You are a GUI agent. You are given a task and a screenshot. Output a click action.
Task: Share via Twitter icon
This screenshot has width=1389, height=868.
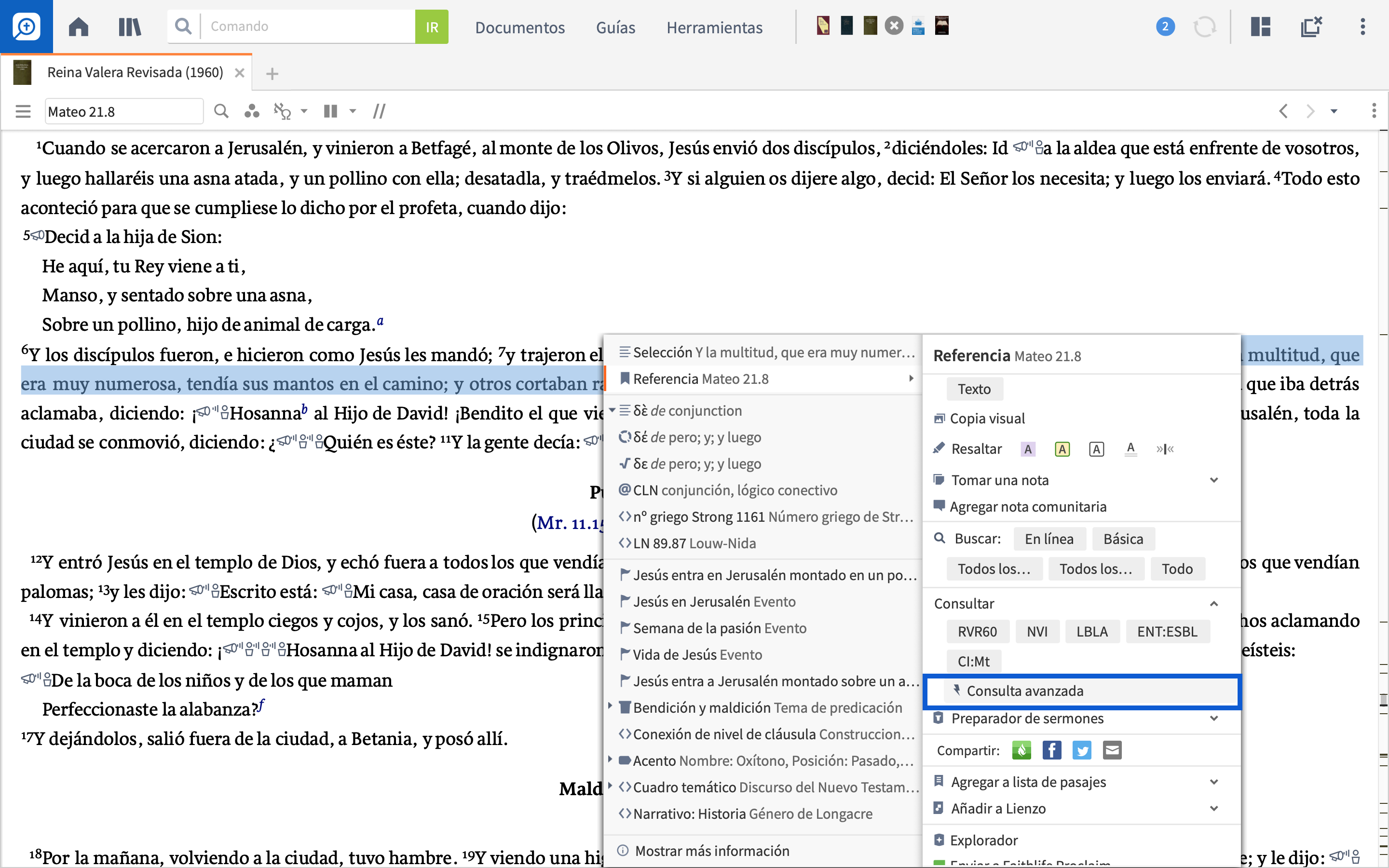point(1082,750)
